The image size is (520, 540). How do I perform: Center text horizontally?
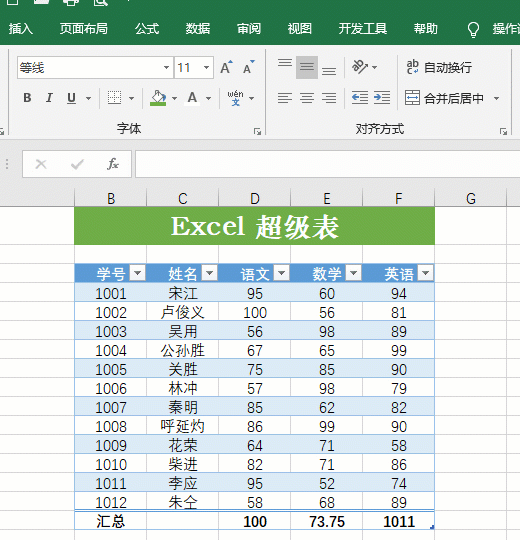307,98
